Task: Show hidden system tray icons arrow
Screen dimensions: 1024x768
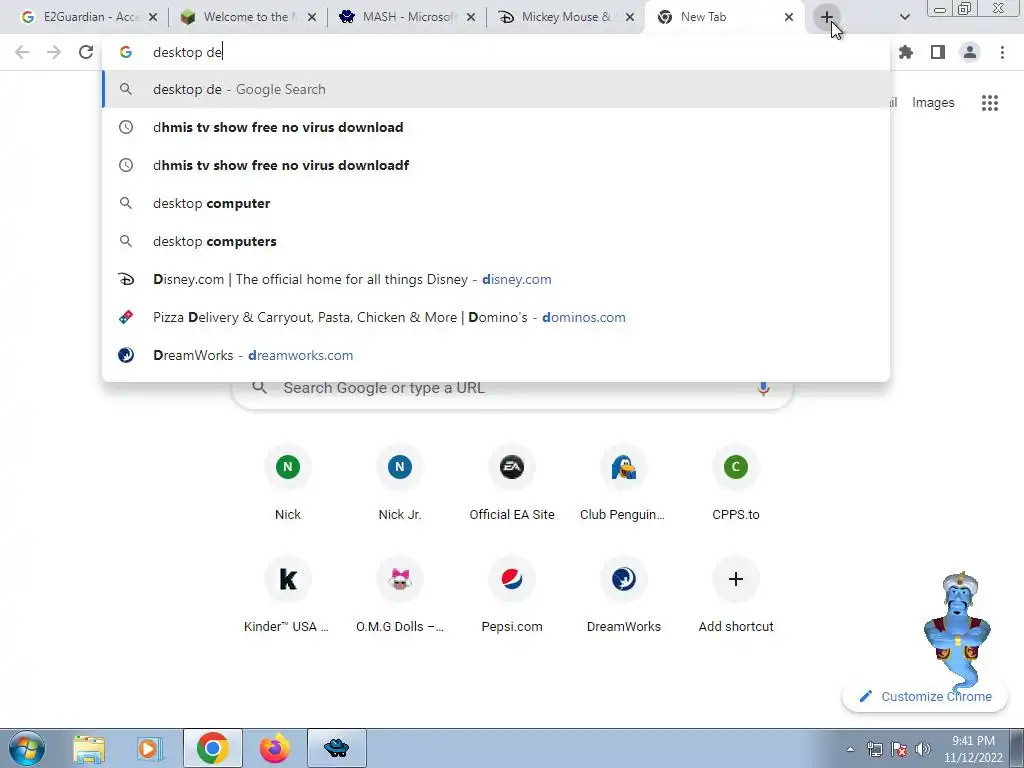Action: [x=850, y=749]
